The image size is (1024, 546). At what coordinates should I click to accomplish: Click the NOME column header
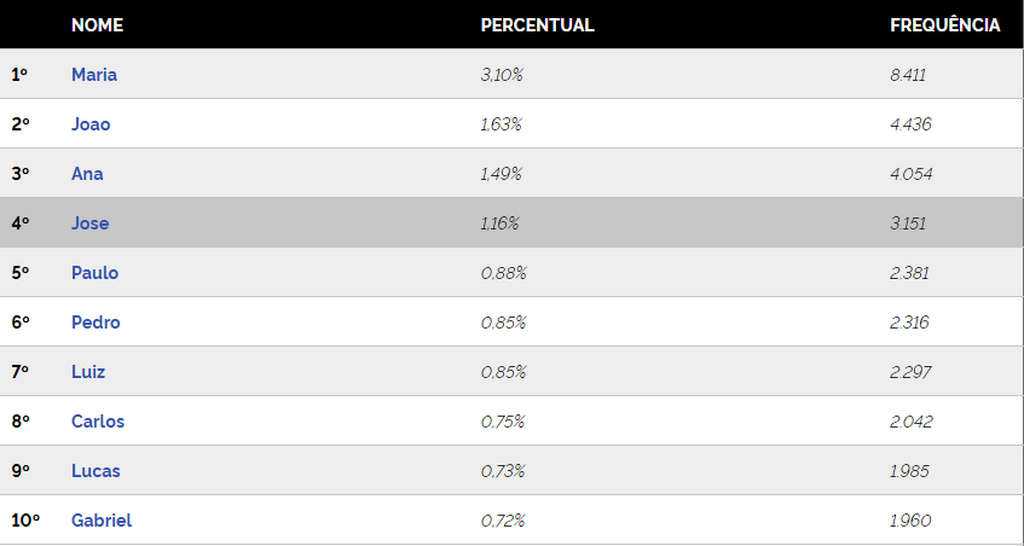pyautogui.click(x=97, y=25)
